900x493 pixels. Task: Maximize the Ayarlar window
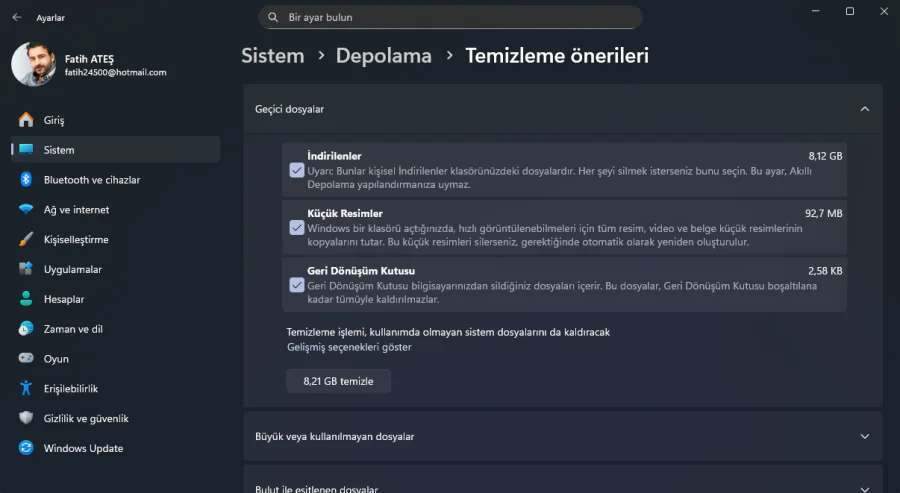[849, 11]
